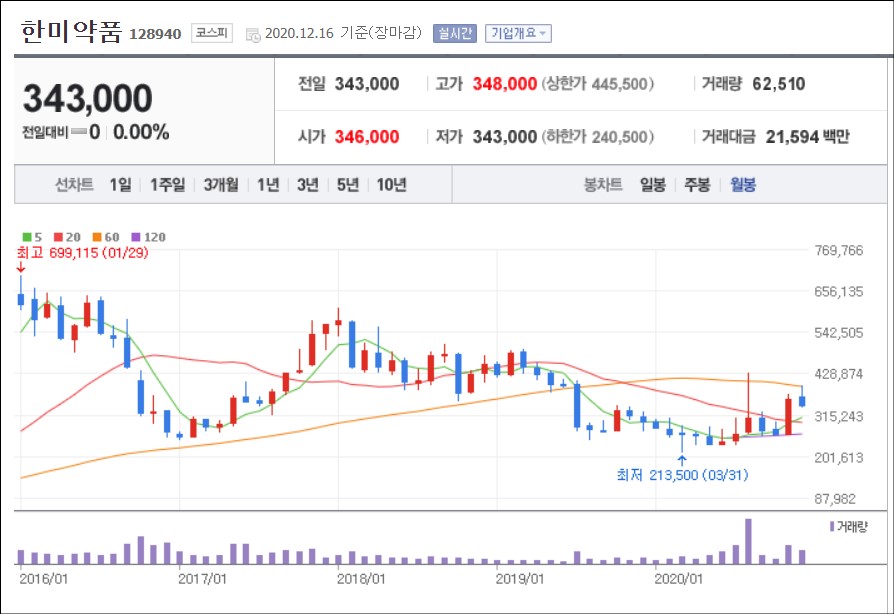
Task: Click the 고가 348,000 value
Action: (x=505, y=84)
